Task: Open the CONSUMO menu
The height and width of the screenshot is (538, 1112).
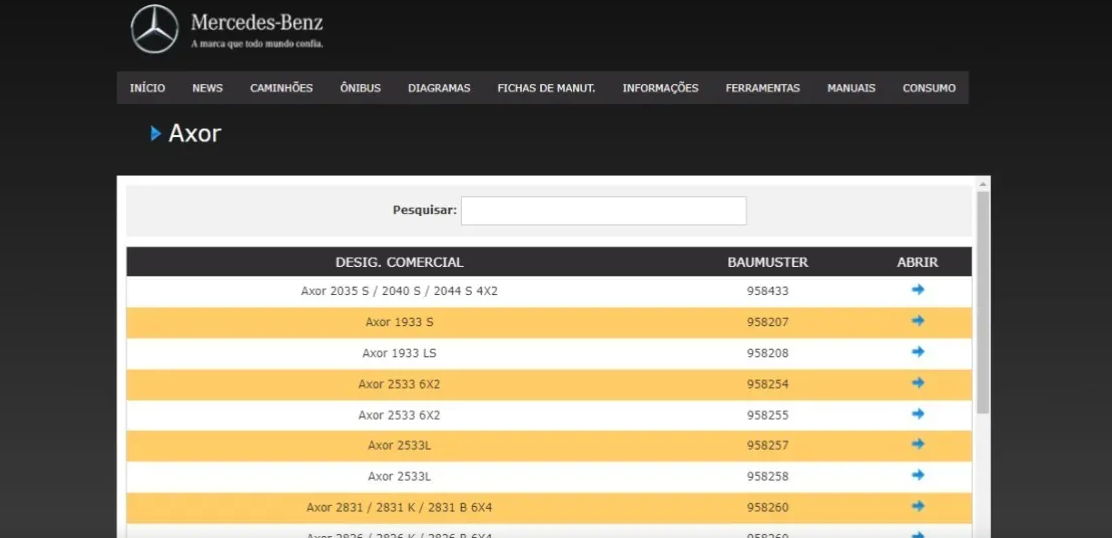Action: click(x=929, y=89)
